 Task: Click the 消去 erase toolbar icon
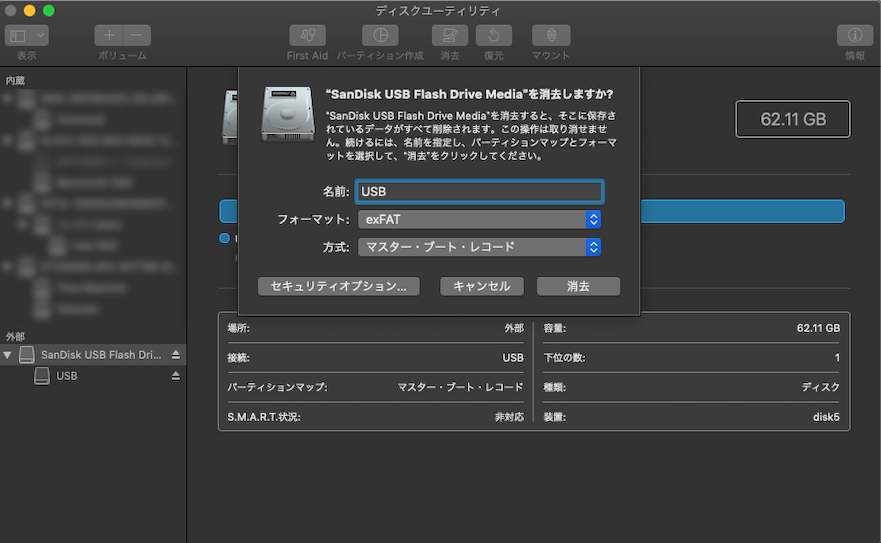[x=449, y=35]
